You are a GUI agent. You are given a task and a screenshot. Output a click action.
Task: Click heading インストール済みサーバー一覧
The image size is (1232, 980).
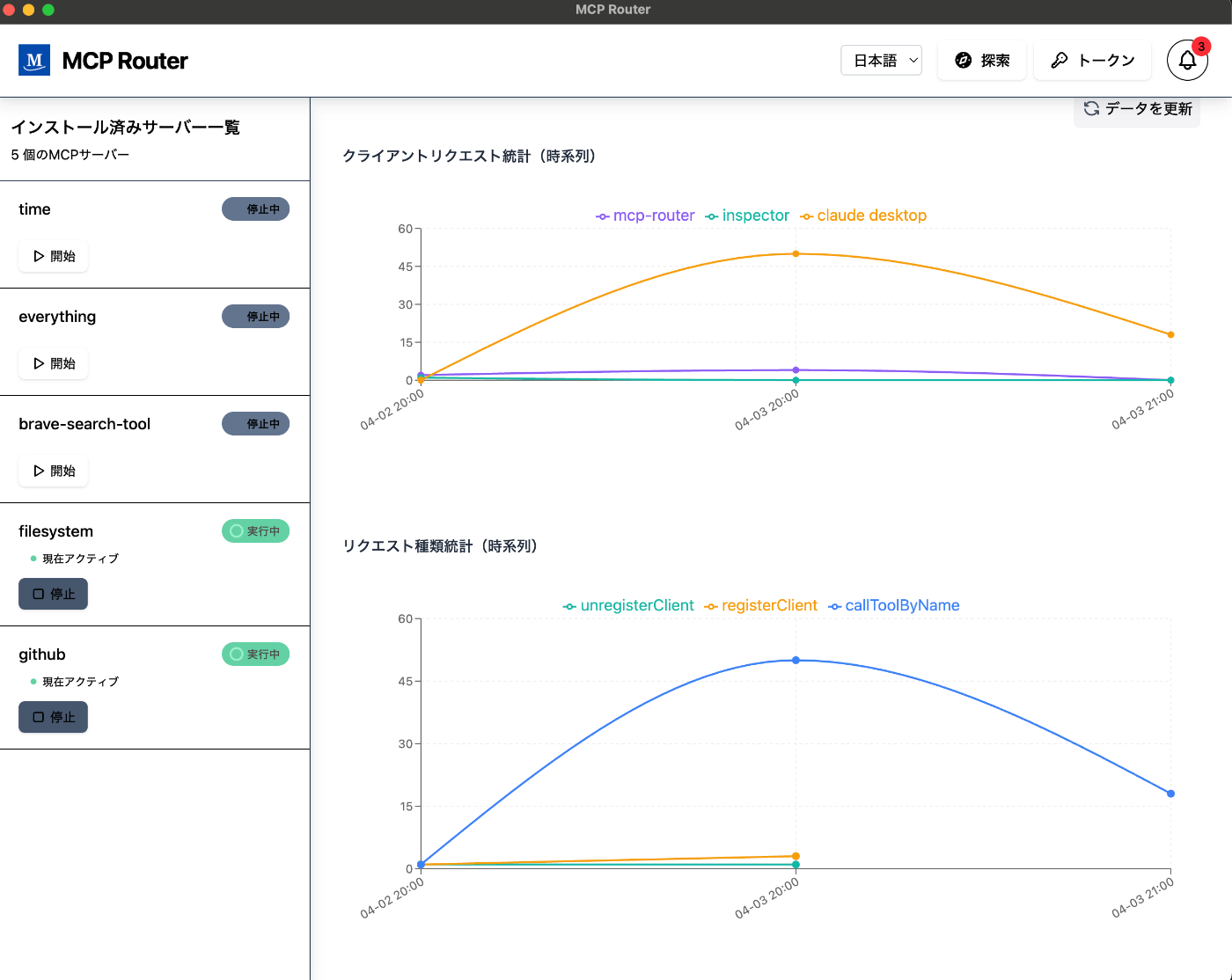coord(125,128)
